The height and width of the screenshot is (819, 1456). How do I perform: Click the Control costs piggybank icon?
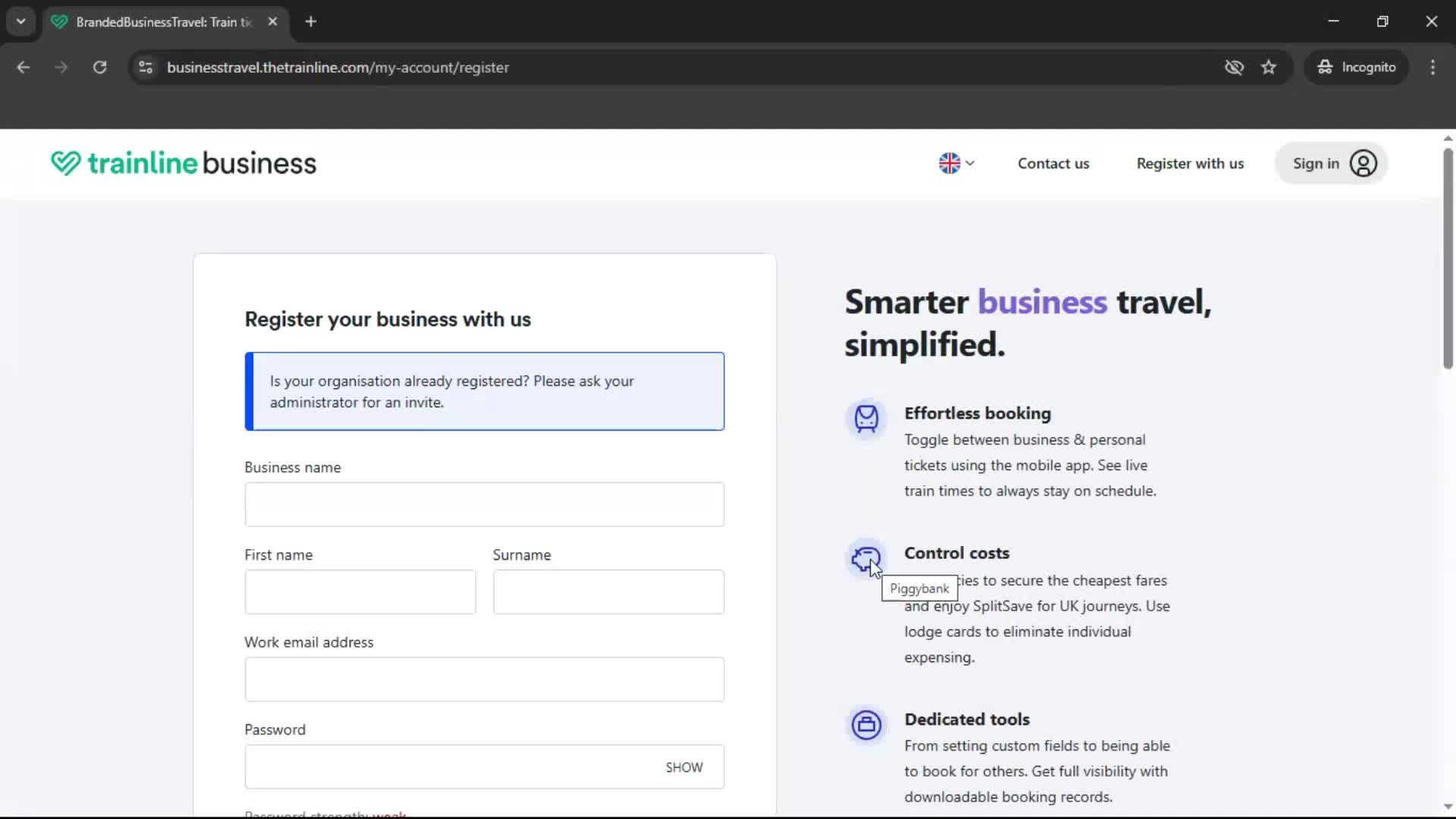click(x=865, y=559)
